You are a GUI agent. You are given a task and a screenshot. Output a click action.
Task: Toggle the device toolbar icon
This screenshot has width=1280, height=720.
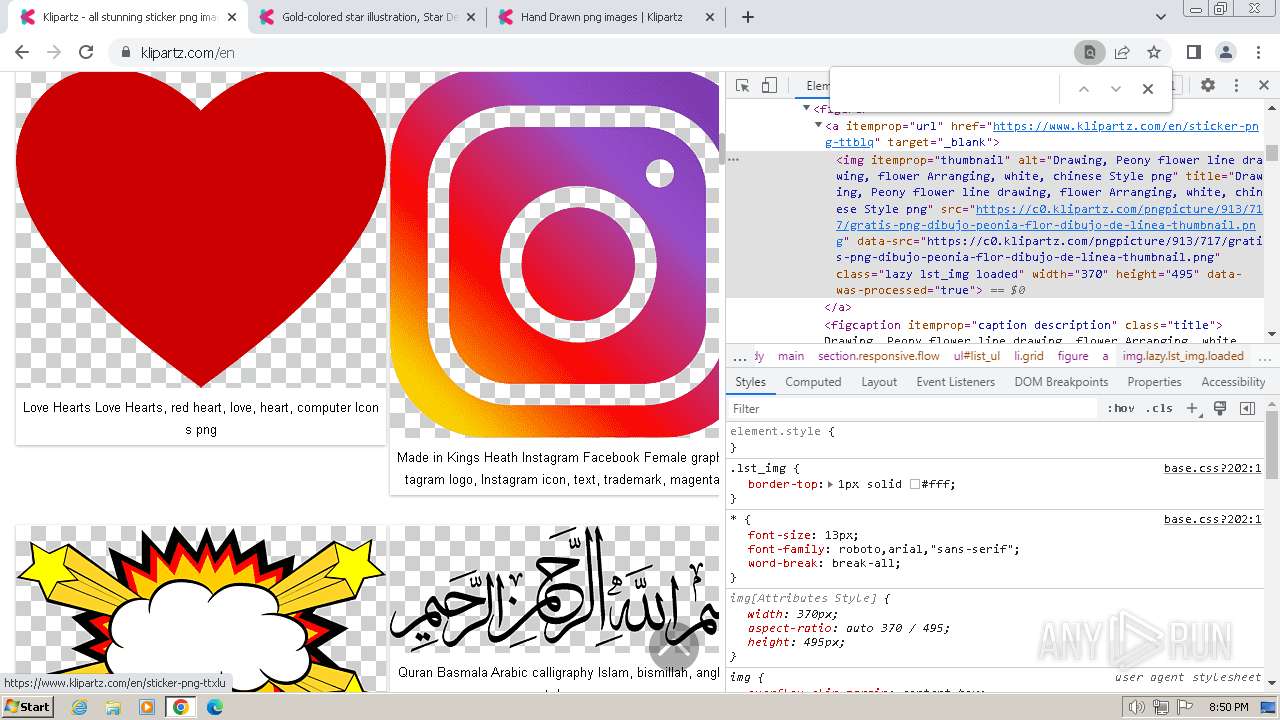[769, 86]
